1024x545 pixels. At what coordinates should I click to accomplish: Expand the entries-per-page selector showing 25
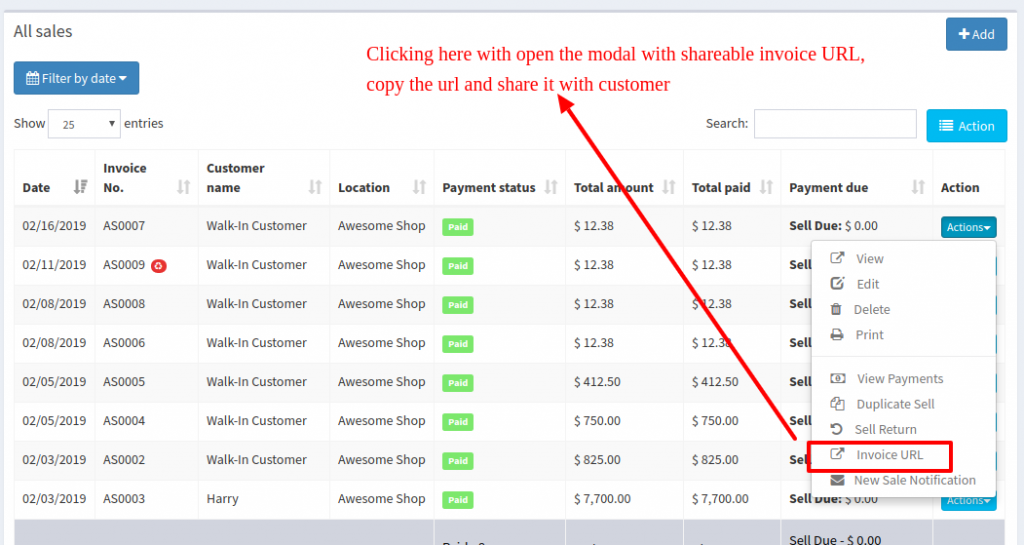point(84,124)
